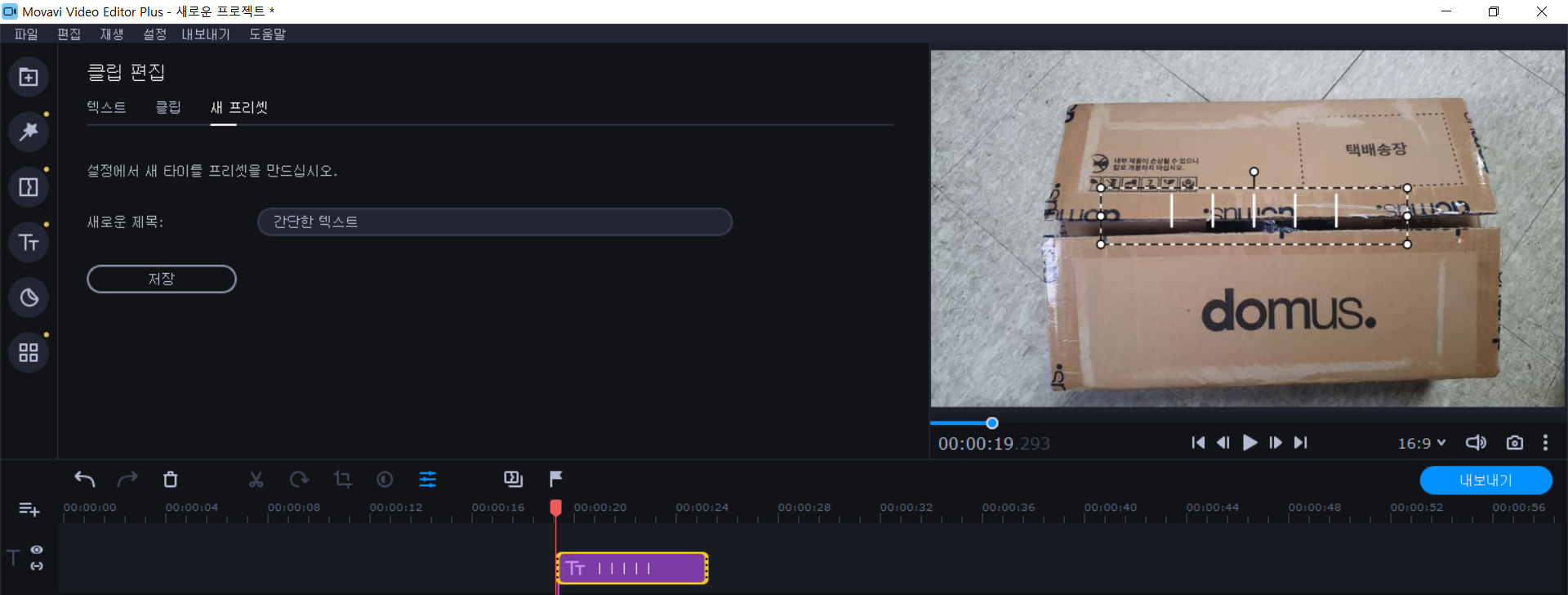Open the 재생 menu
Screen dimensions: 1568x595
coord(112,34)
